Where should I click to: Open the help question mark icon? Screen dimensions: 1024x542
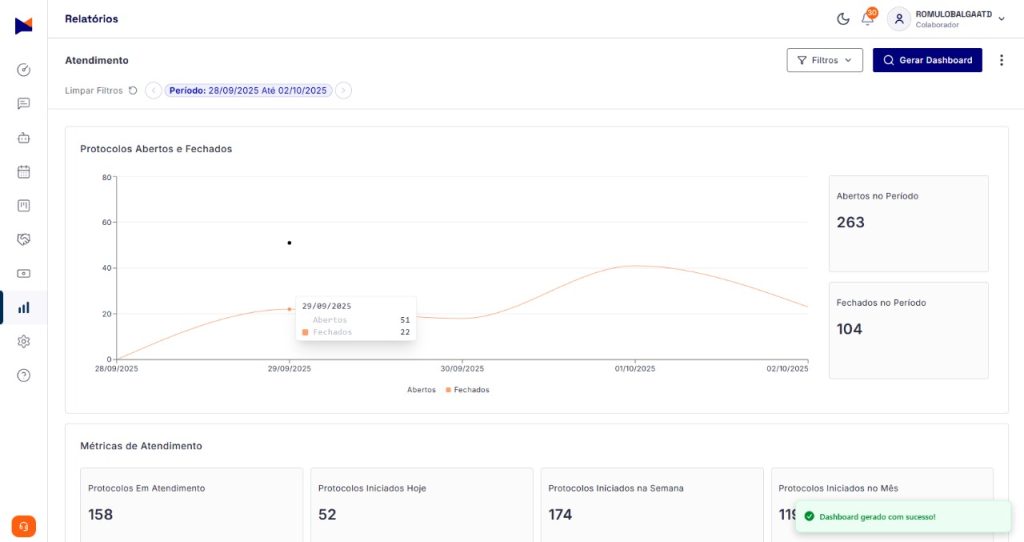point(24,376)
